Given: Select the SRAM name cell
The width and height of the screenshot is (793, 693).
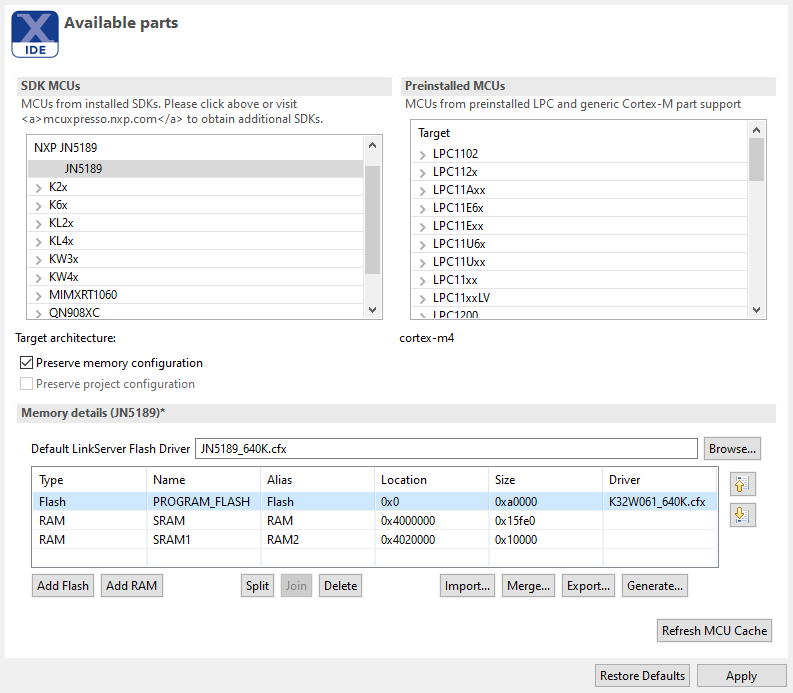Looking at the screenshot, I should 204,521.
